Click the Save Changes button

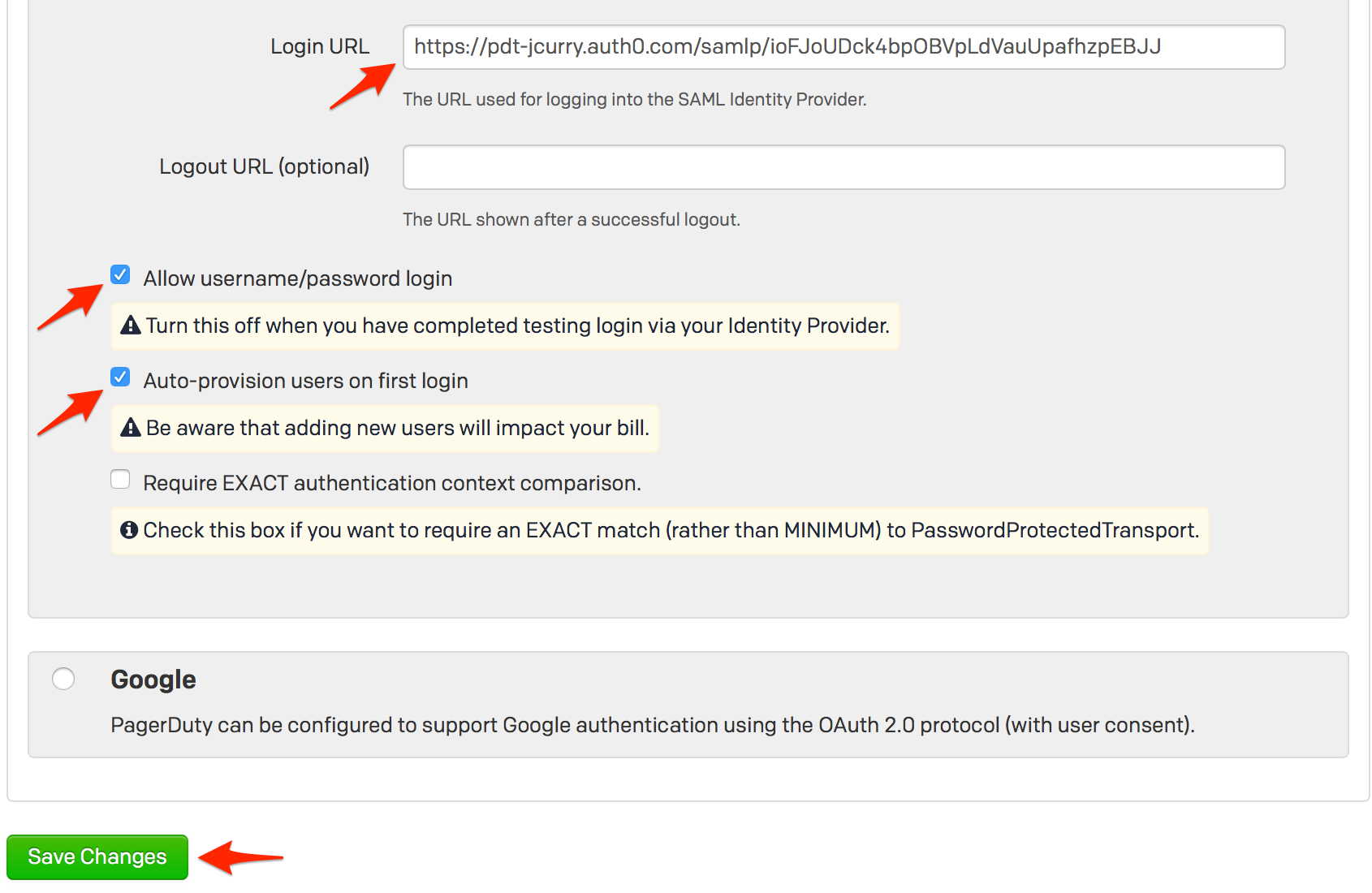[97, 856]
